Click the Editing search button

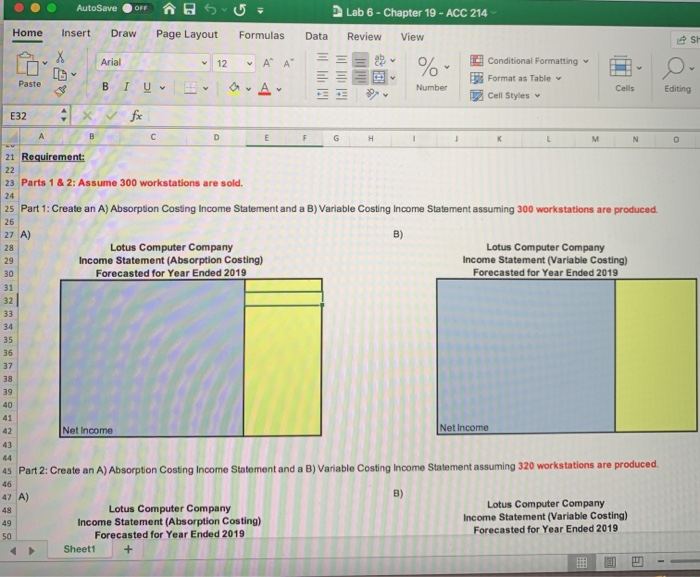click(678, 75)
